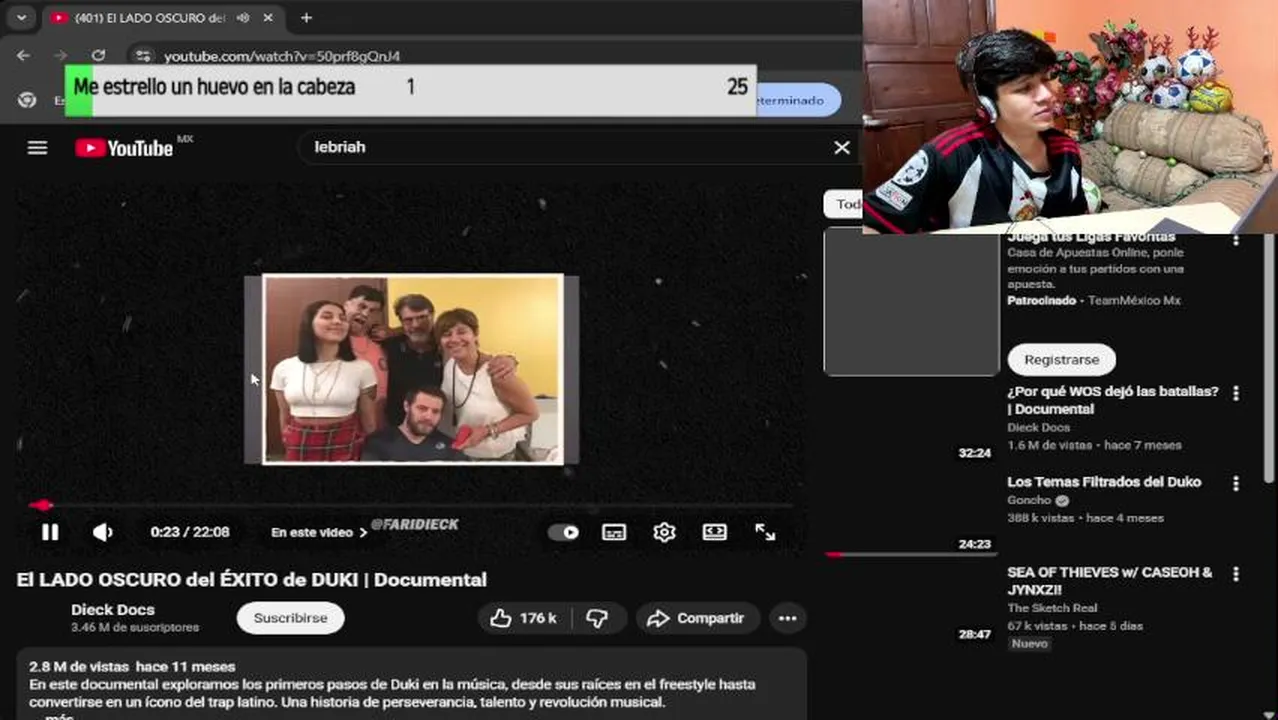The image size is (1278, 720).
Task: Click the video title text
Action: (251, 580)
